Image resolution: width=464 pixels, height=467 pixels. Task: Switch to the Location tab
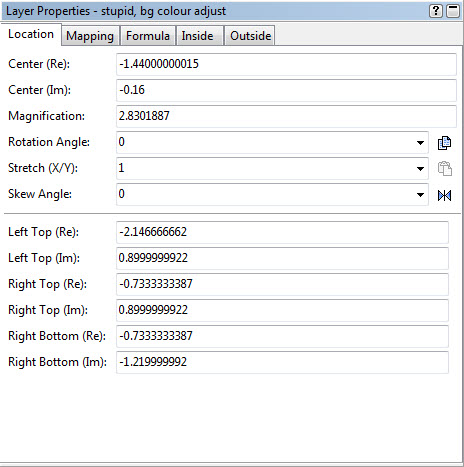(x=31, y=34)
